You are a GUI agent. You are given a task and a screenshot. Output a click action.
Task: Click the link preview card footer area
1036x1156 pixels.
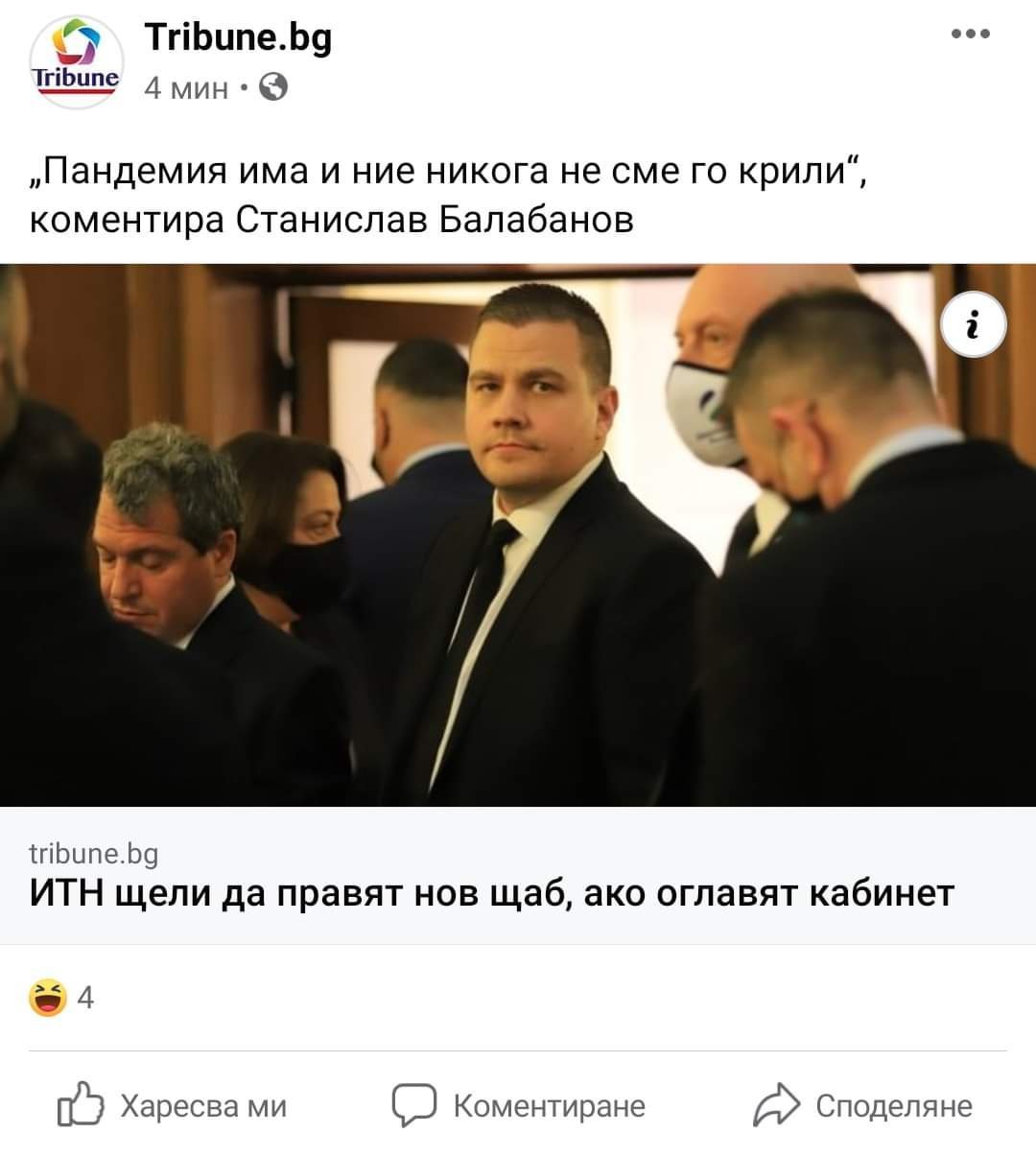(518, 875)
